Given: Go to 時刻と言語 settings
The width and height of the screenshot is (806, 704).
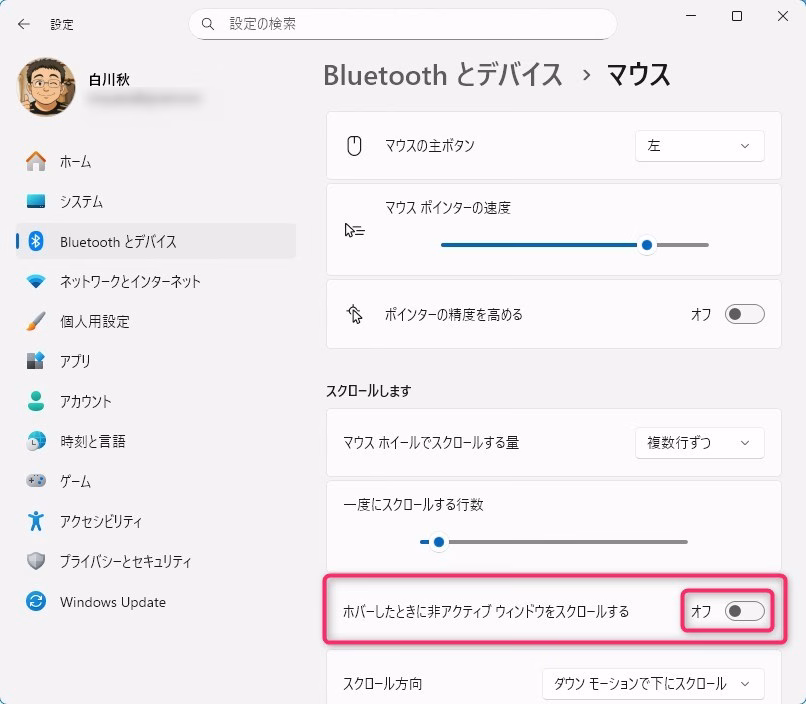Looking at the screenshot, I should [x=92, y=441].
